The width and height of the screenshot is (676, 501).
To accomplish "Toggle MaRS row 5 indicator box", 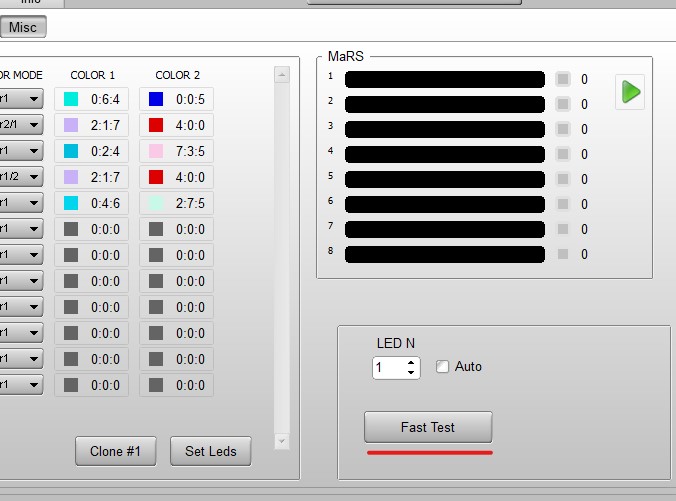I will point(563,179).
